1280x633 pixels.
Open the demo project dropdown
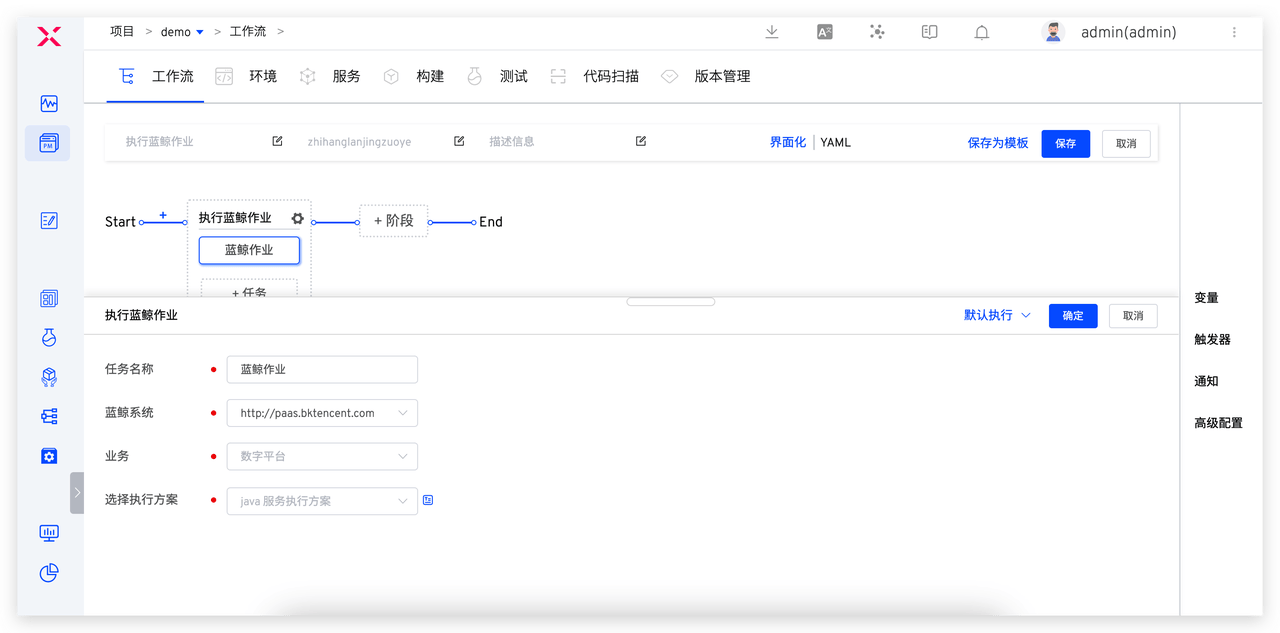click(x=182, y=32)
